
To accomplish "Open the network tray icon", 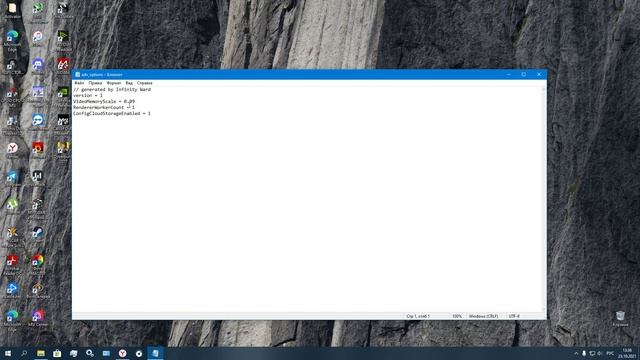I will click(x=592, y=353).
